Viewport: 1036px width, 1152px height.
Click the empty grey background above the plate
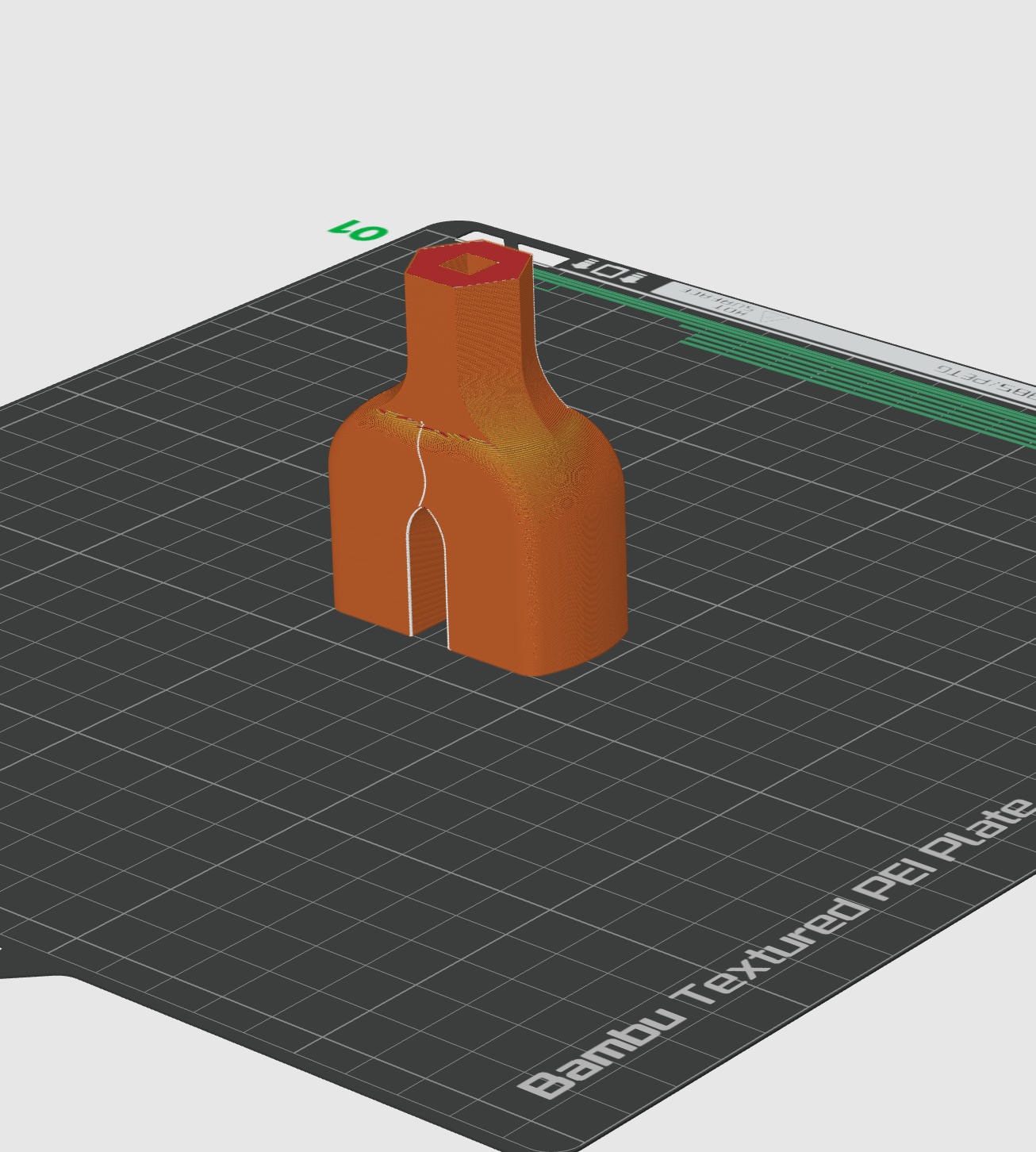pyautogui.click(x=516, y=103)
